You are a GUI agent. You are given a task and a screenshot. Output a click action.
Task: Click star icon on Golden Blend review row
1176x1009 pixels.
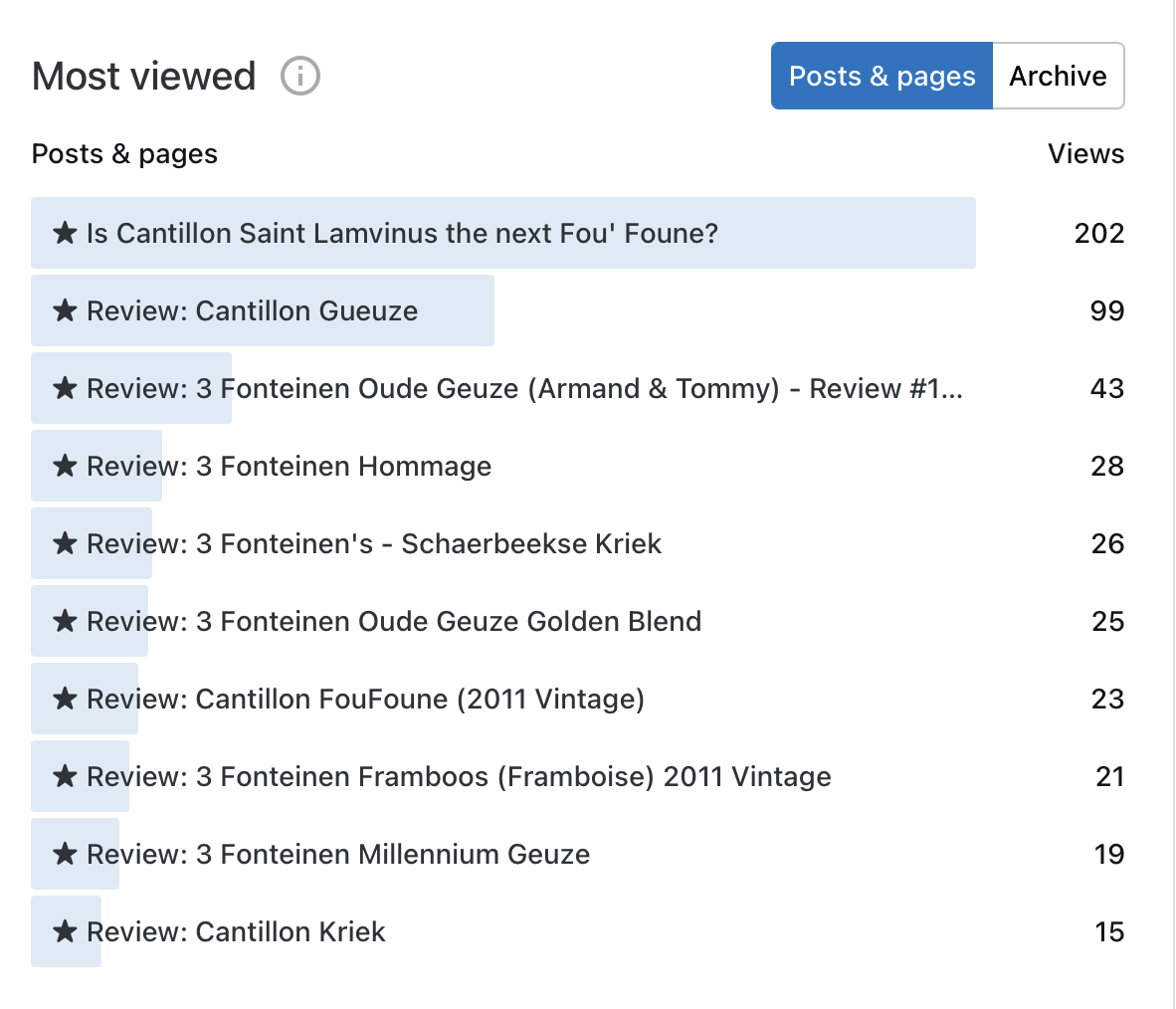[x=65, y=621]
